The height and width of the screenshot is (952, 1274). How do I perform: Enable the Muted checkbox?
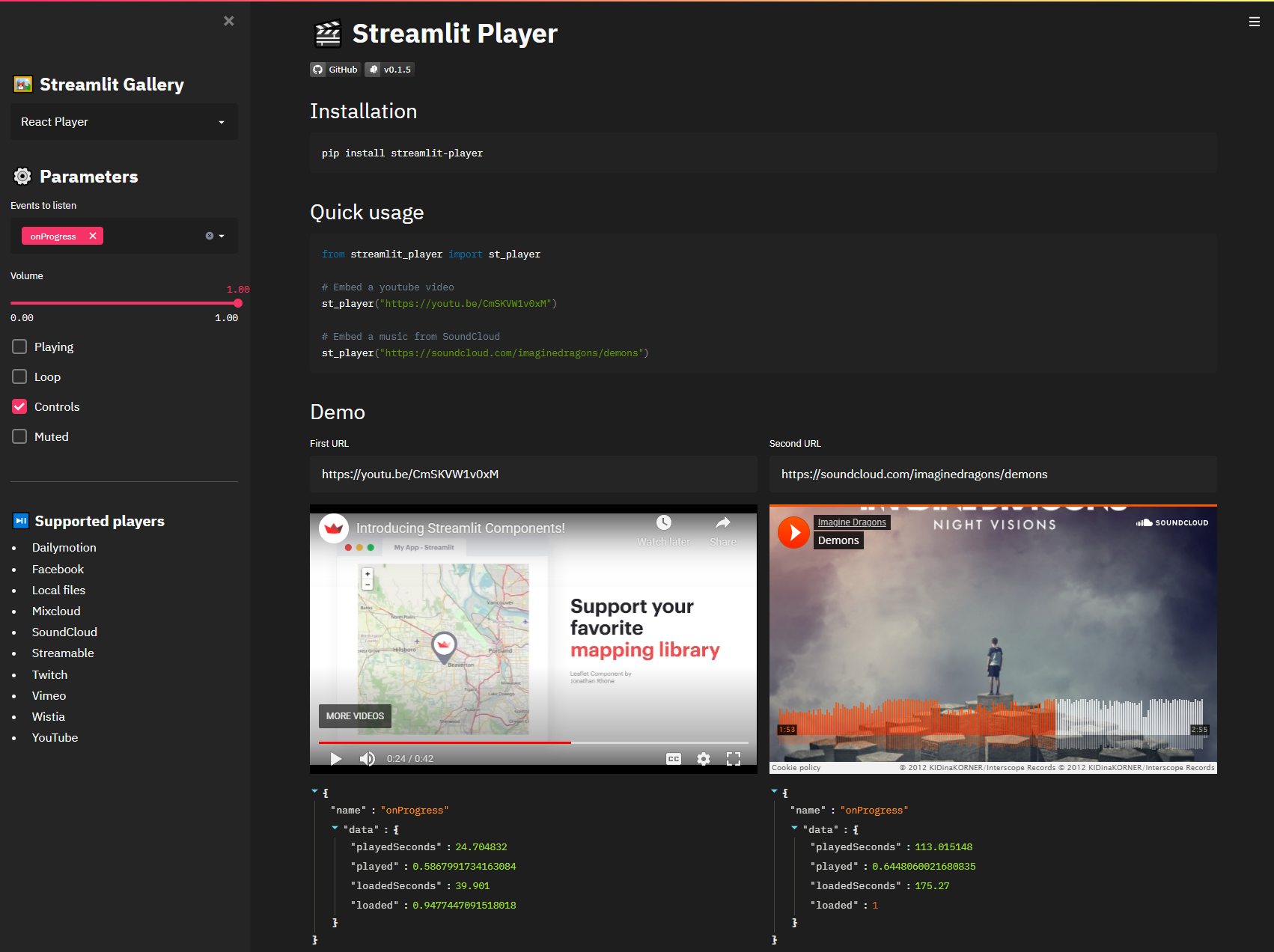click(19, 436)
